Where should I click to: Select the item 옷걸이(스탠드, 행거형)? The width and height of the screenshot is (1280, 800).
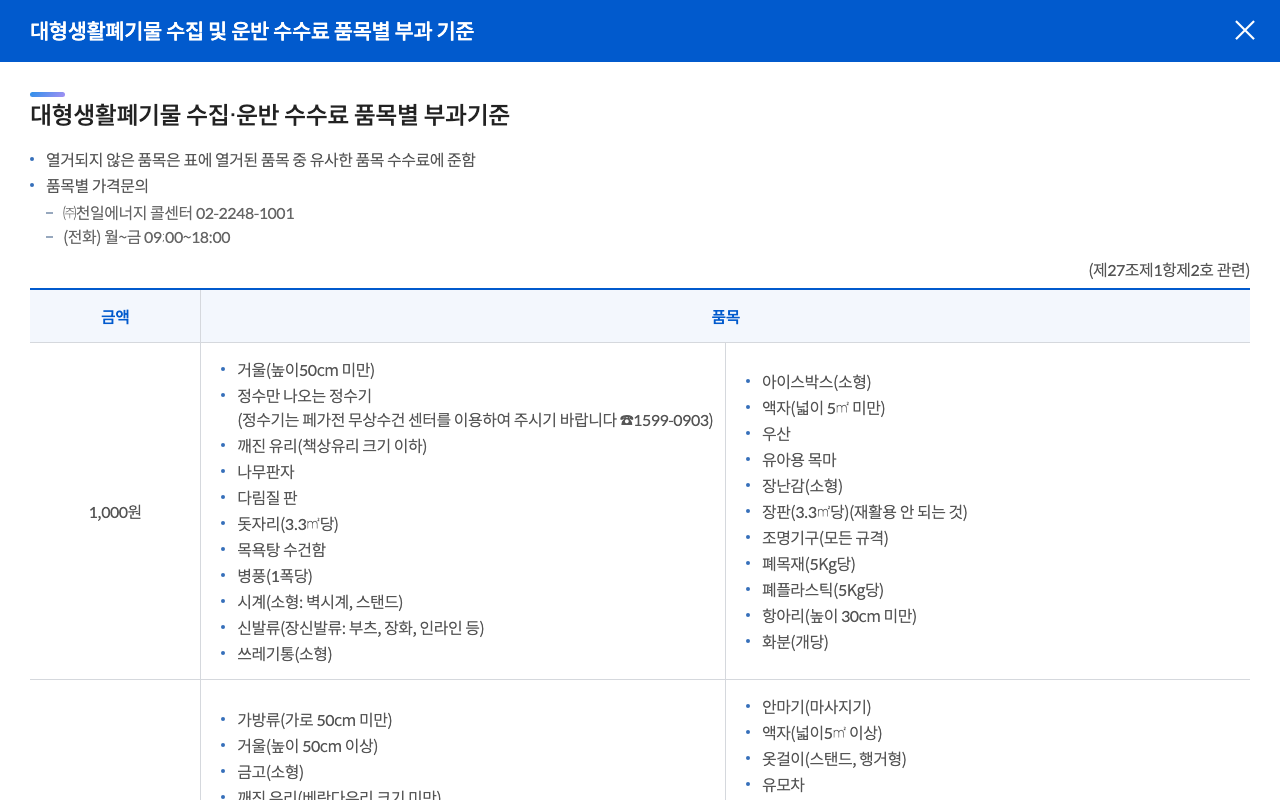[x=834, y=759]
